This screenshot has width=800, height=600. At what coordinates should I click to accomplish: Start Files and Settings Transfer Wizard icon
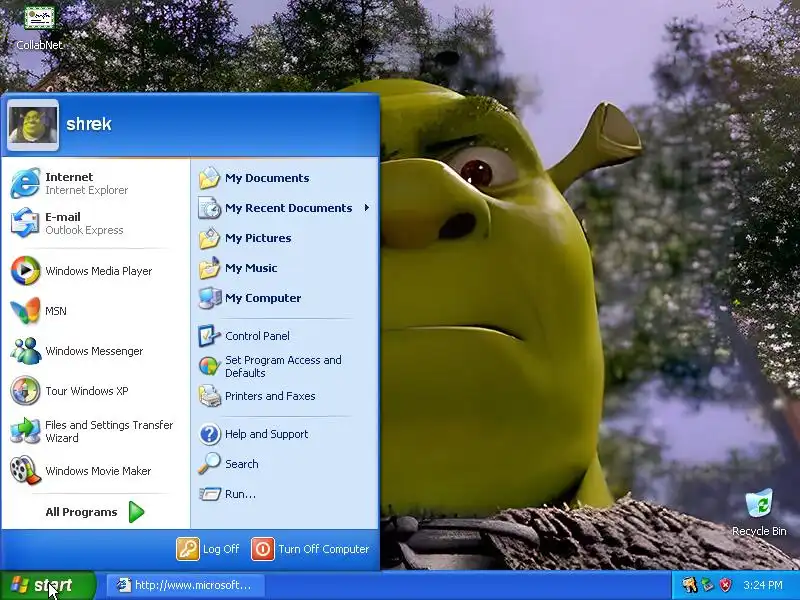tap(25, 431)
